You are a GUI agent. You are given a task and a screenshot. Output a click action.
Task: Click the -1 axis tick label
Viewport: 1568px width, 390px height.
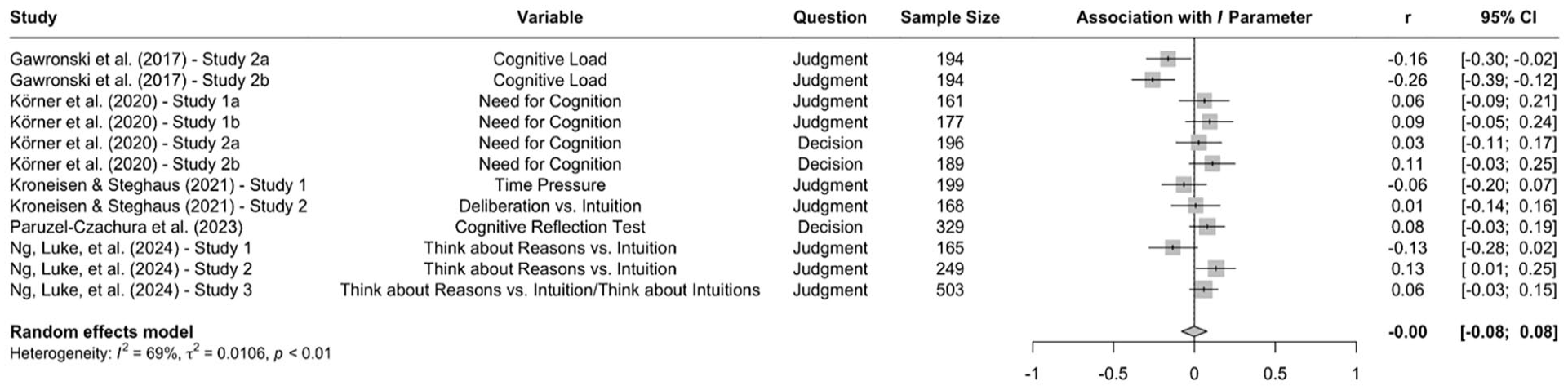coord(1032,374)
